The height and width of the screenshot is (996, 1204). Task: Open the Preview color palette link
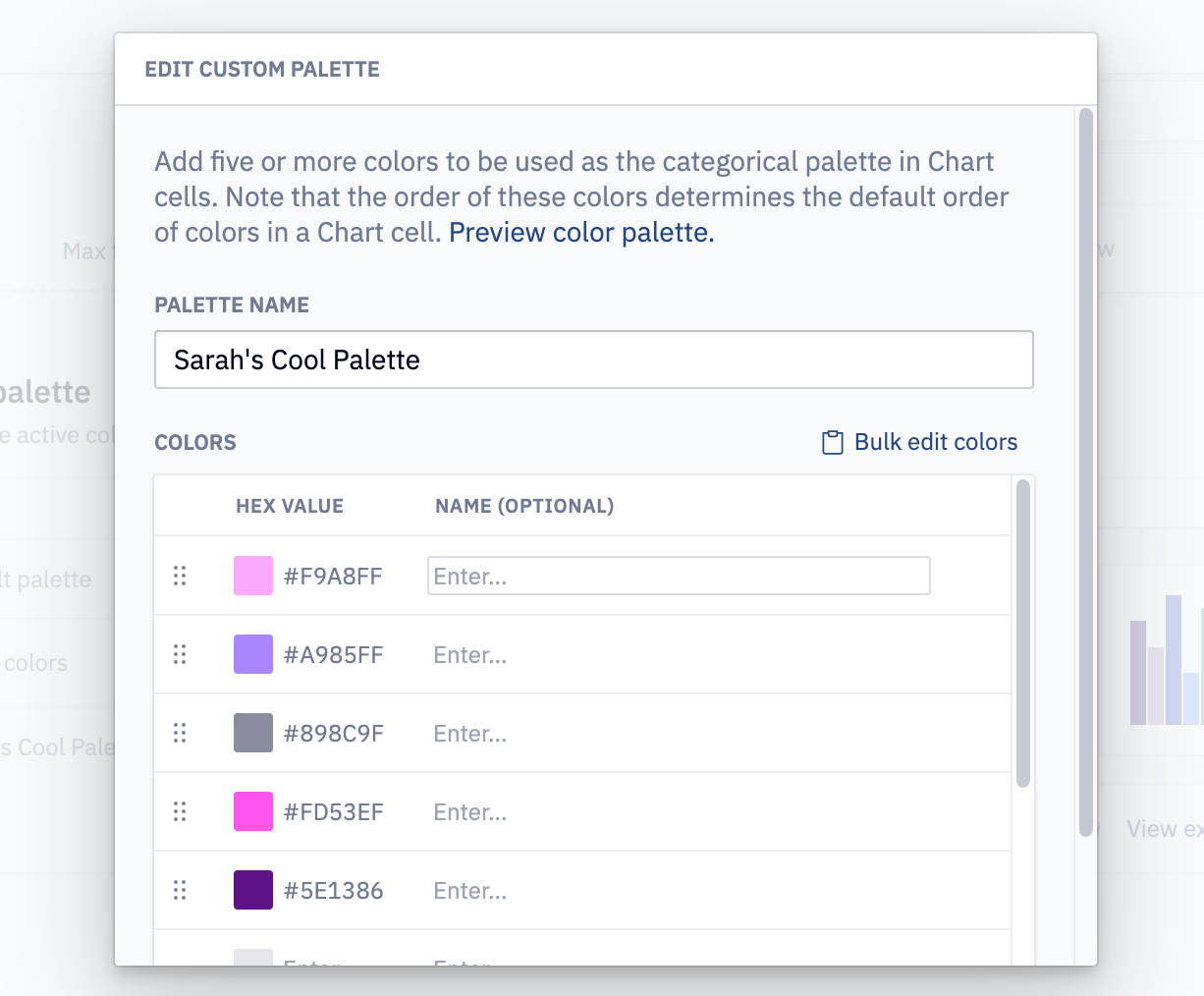(581, 233)
